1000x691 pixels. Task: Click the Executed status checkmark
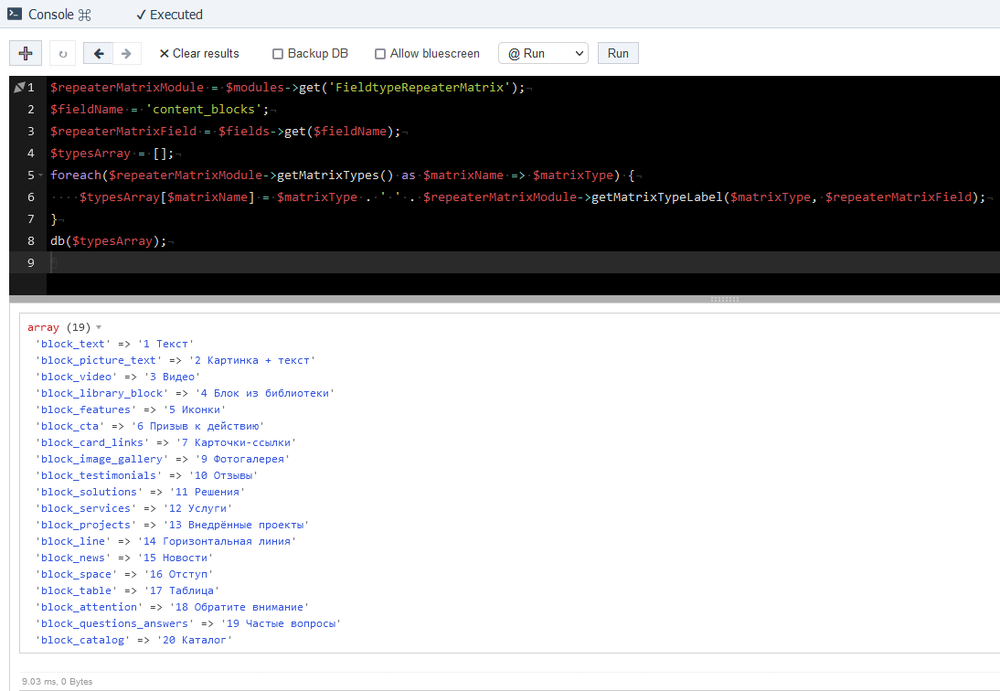pos(141,15)
